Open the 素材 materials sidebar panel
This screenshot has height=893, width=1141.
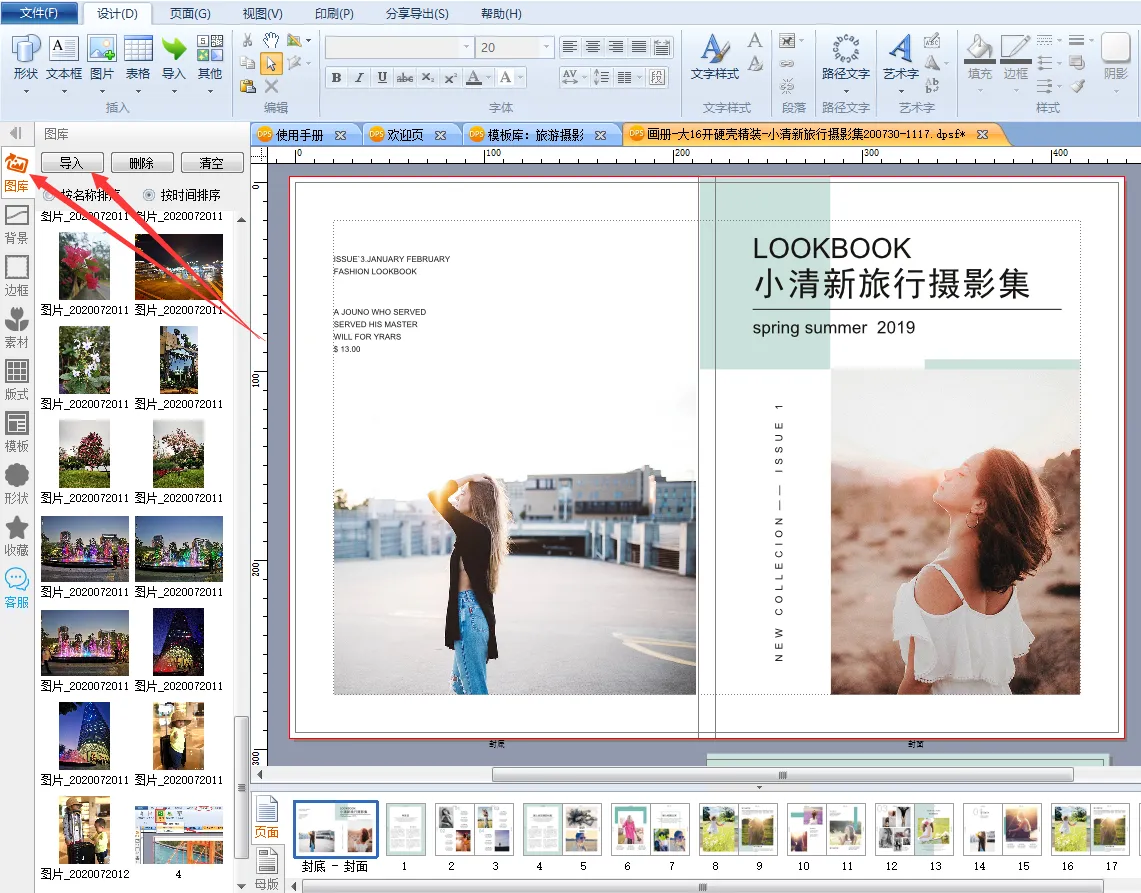tap(17, 328)
